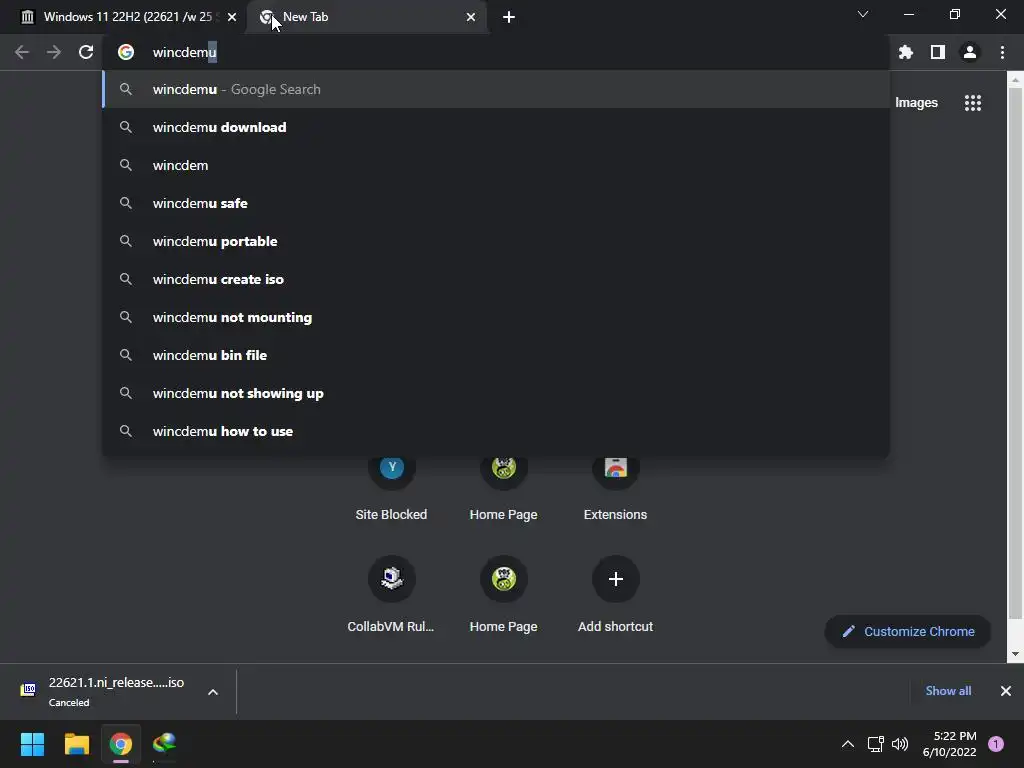
Task: Pick the wincdemu create iso suggestion
Action: (x=496, y=279)
